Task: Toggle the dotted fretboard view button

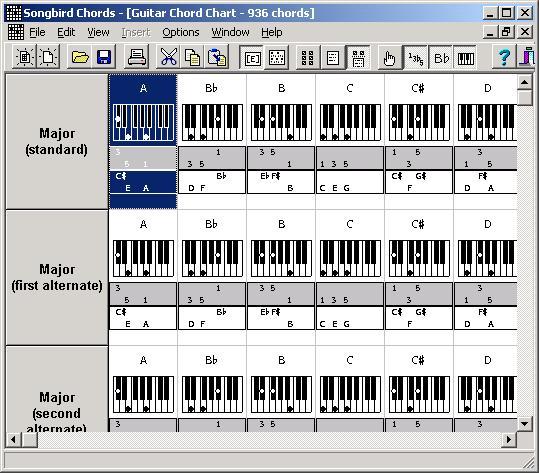Action: click(x=276, y=58)
